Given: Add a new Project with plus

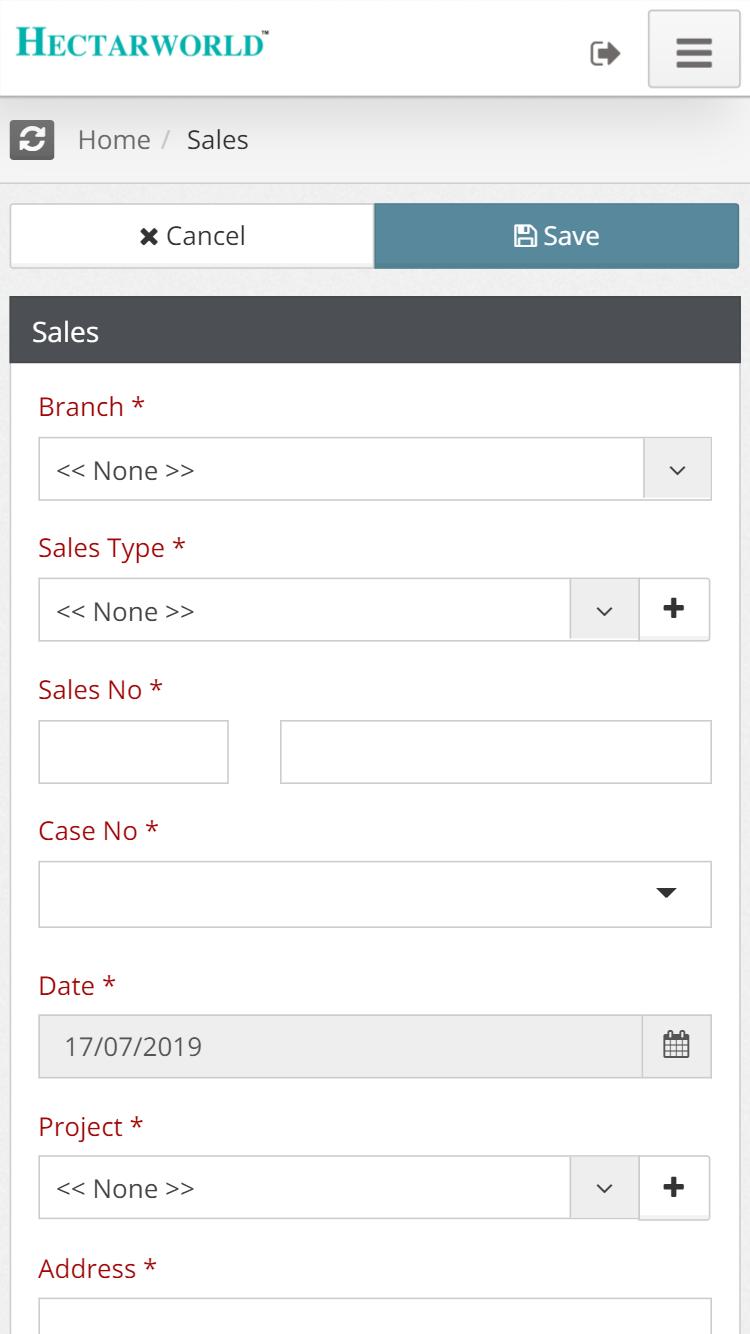Looking at the screenshot, I should click(x=674, y=1187).
